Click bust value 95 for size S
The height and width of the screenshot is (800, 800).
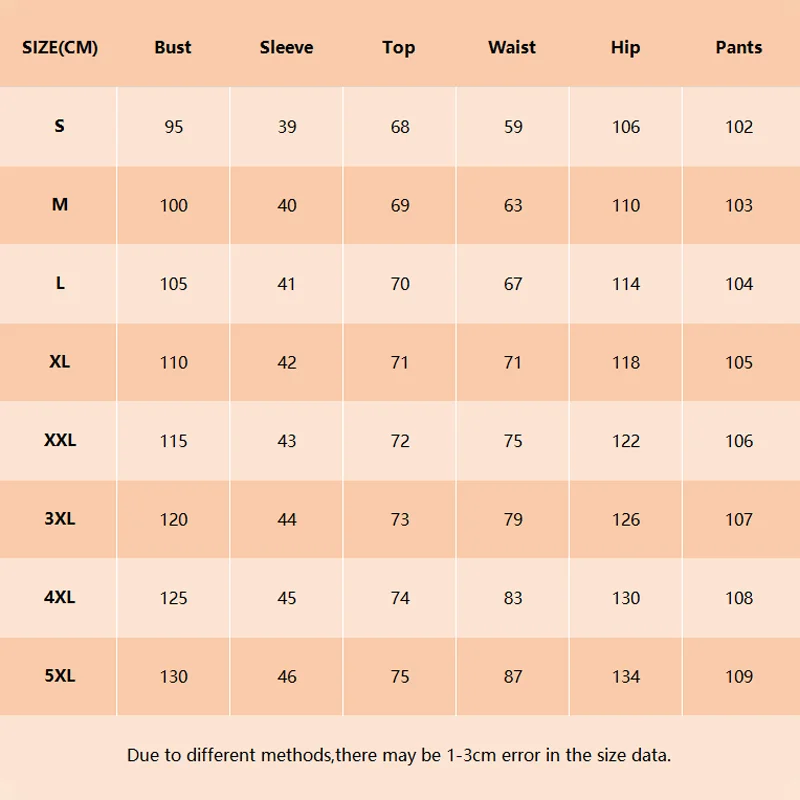173,127
